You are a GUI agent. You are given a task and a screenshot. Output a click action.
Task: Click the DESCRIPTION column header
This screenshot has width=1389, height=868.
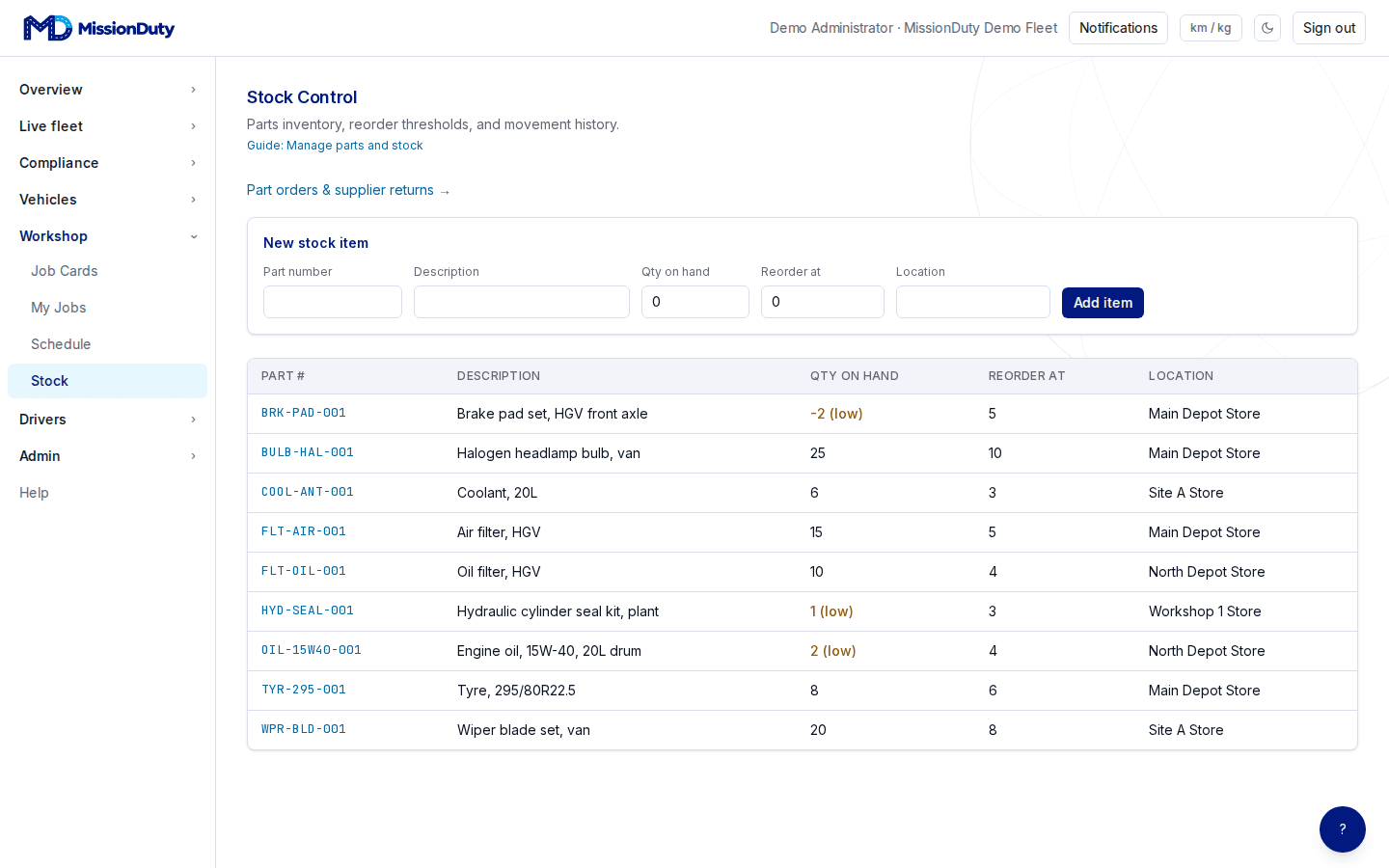tap(499, 376)
